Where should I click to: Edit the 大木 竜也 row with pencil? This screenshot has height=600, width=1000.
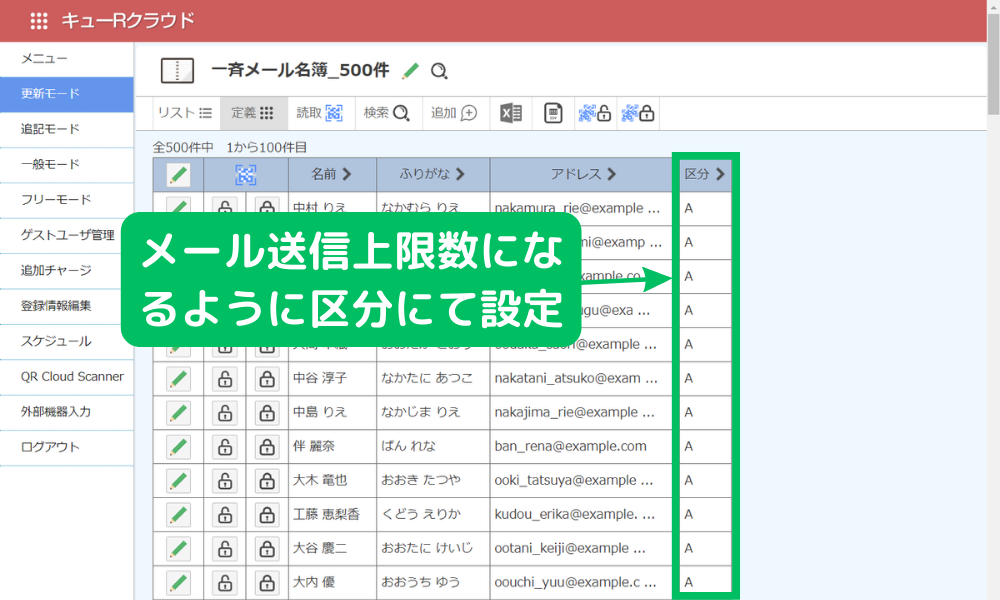click(x=179, y=481)
